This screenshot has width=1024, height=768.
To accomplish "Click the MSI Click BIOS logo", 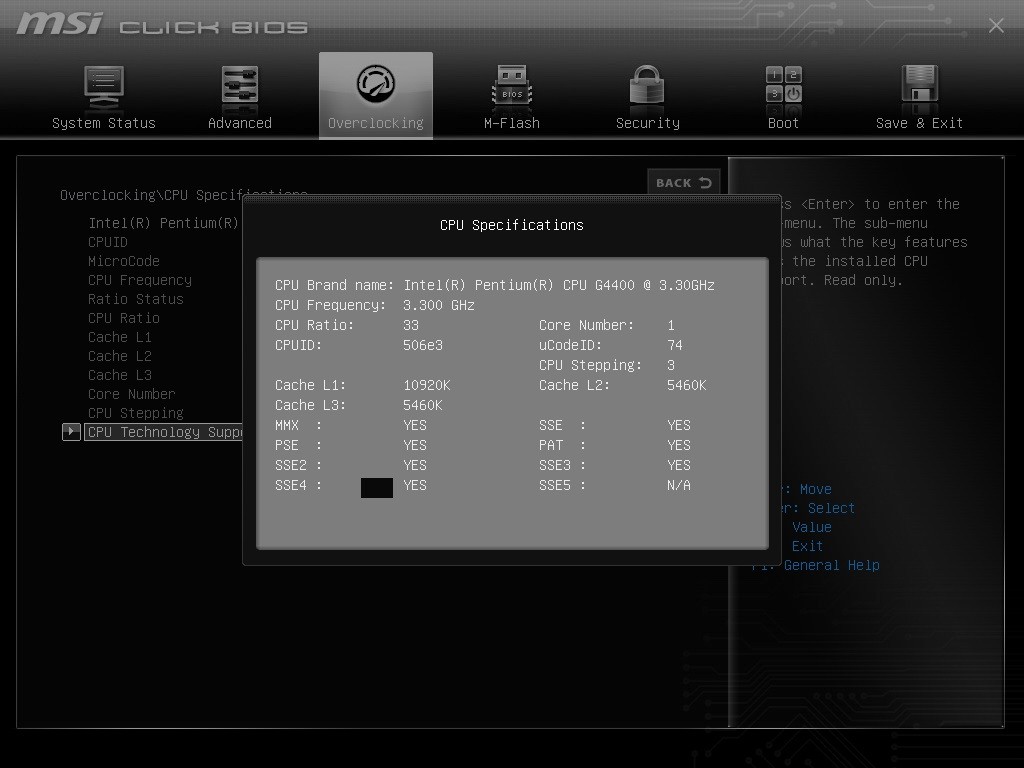I will coord(162,25).
